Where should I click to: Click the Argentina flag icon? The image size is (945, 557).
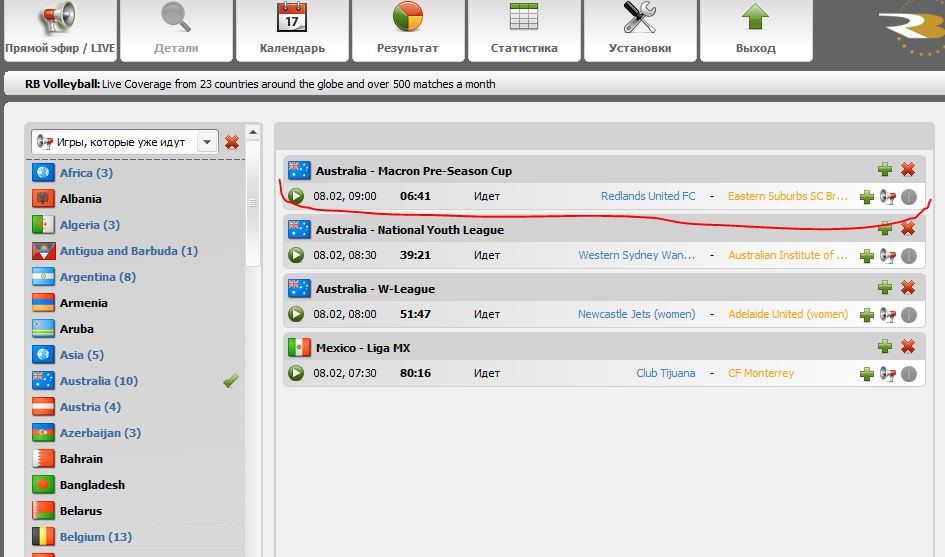click(43, 277)
